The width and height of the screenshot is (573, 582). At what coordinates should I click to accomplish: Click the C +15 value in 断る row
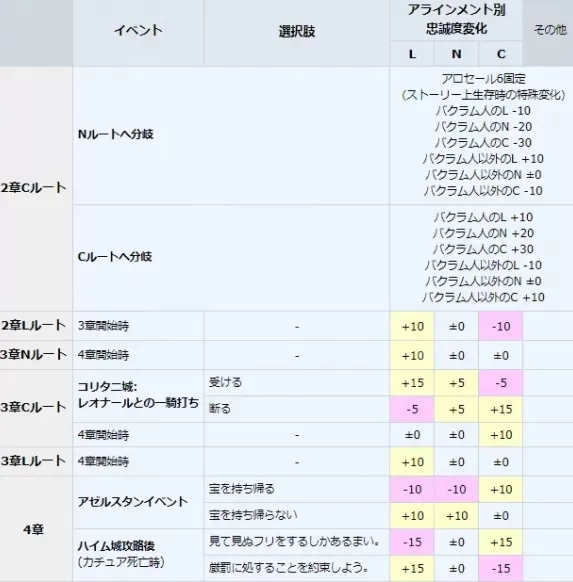coord(501,409)
